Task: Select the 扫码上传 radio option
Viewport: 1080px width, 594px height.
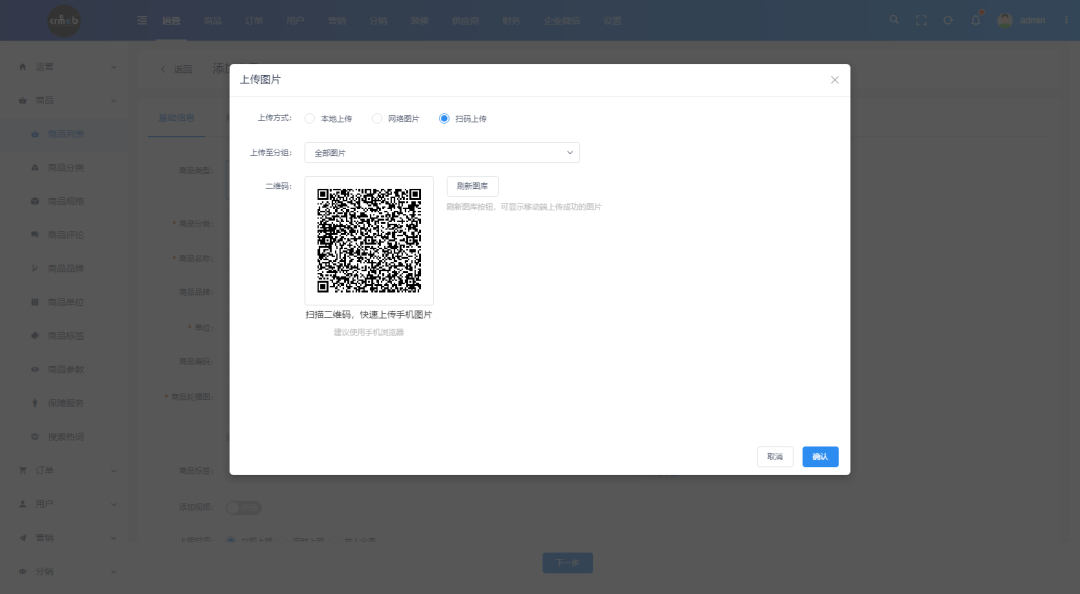Action: point(443,118)
